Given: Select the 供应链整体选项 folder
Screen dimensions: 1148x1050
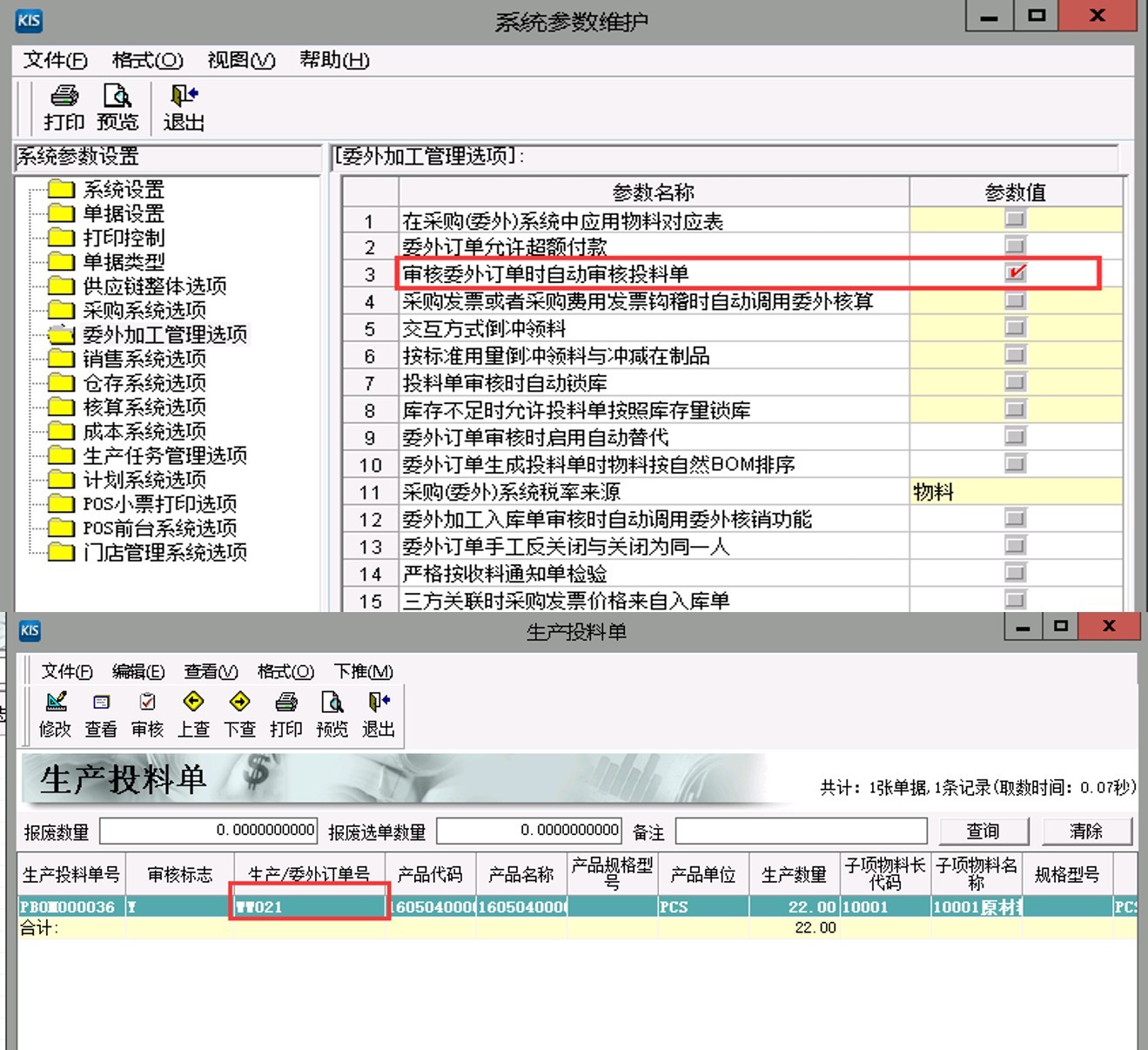Looking at the screenshot, I should [138, 286].
